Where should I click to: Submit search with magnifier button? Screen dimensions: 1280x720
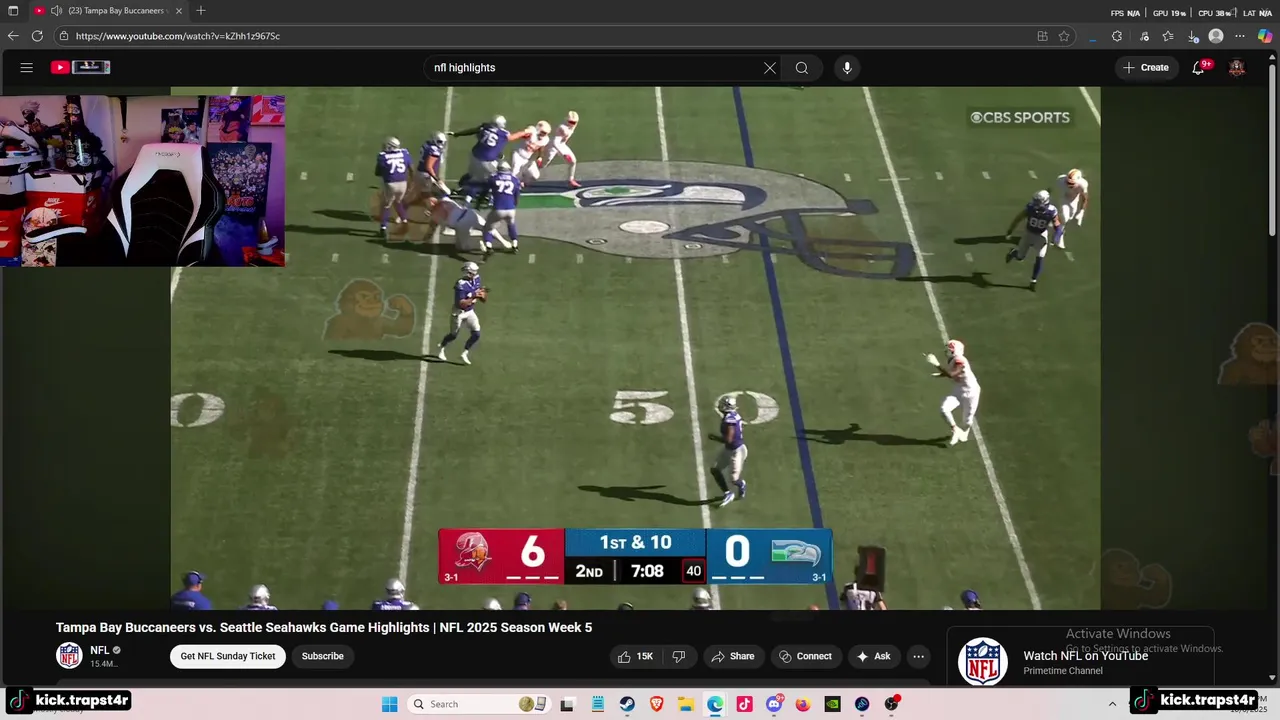click(802, 68)
